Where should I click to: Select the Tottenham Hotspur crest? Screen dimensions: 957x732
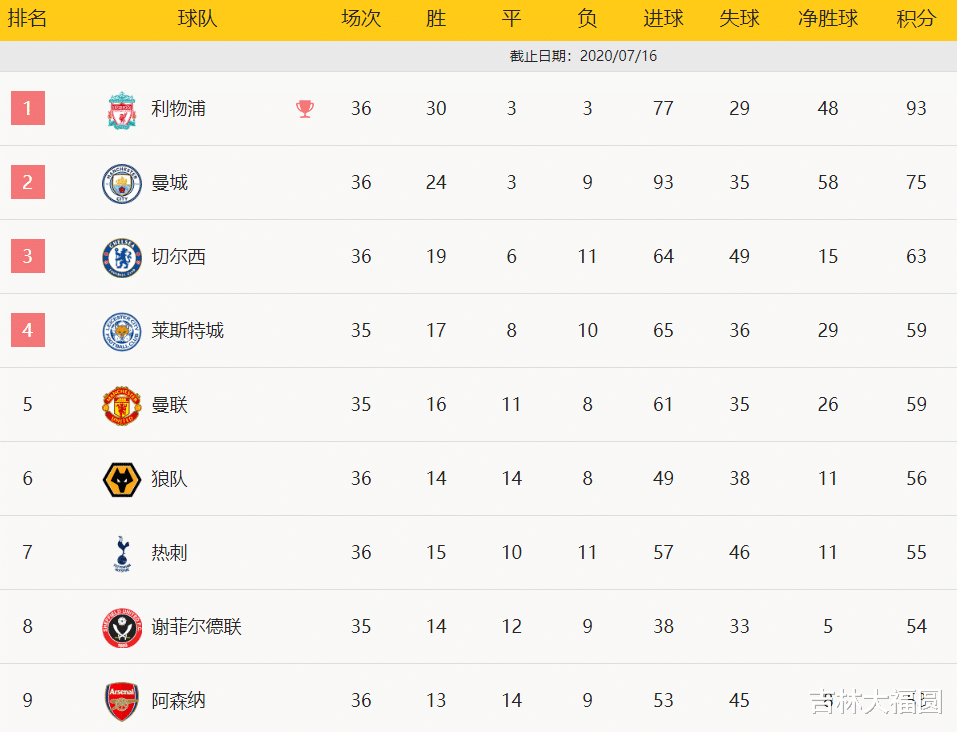click(x=122, y=553)
